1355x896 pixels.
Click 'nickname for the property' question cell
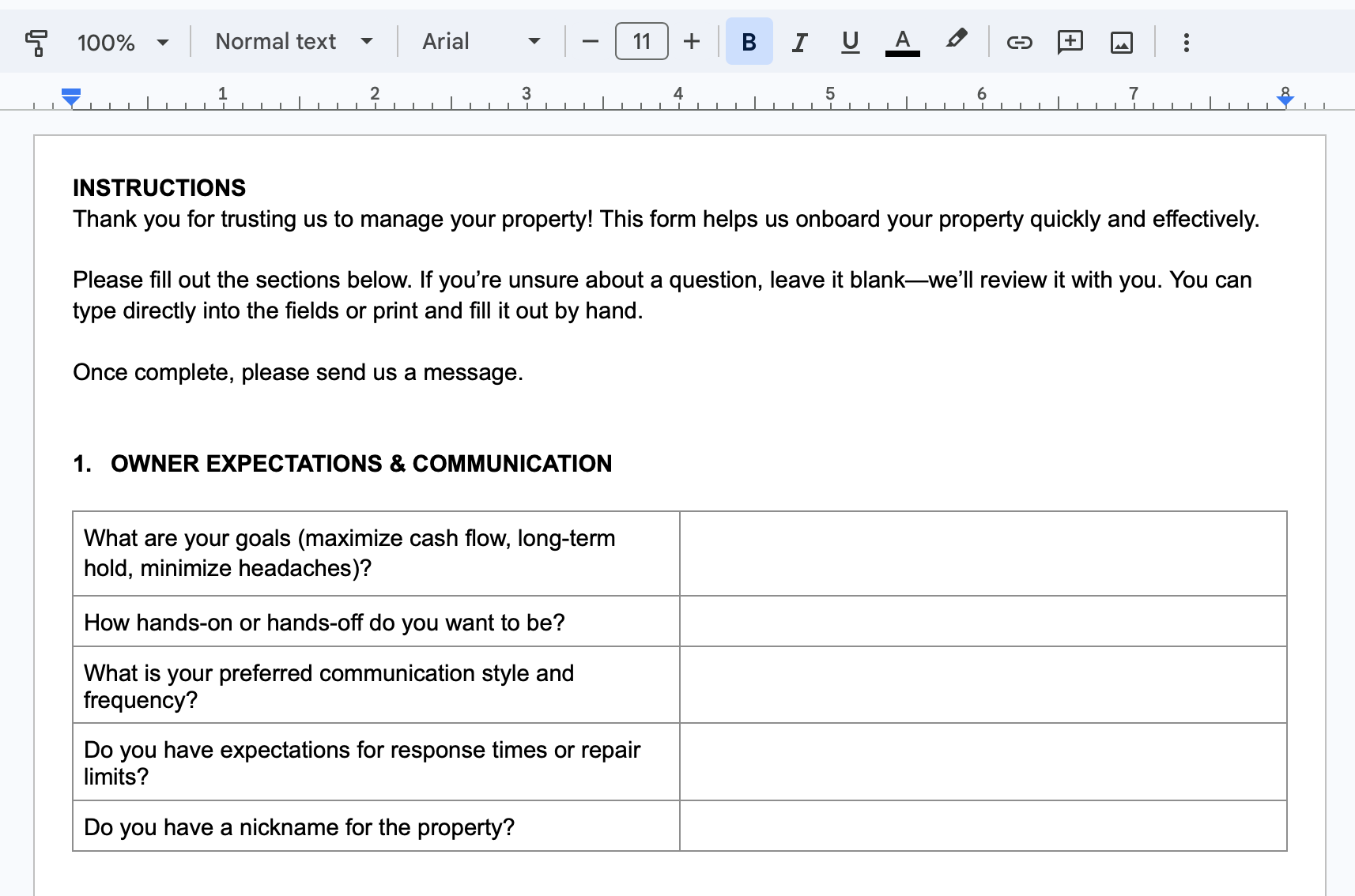[x=376, y=826]
